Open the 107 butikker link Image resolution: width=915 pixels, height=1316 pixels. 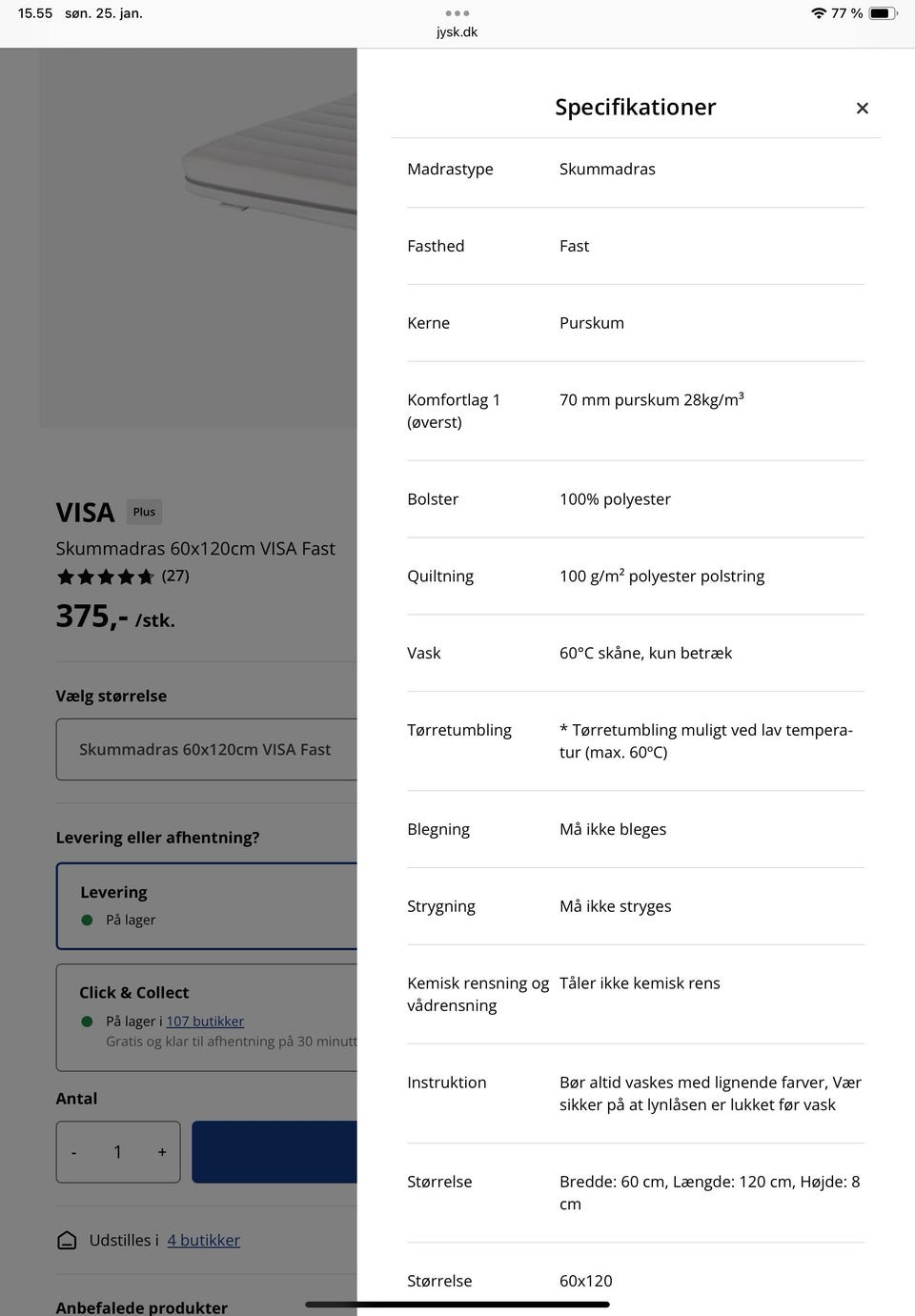pos(205,1022)
